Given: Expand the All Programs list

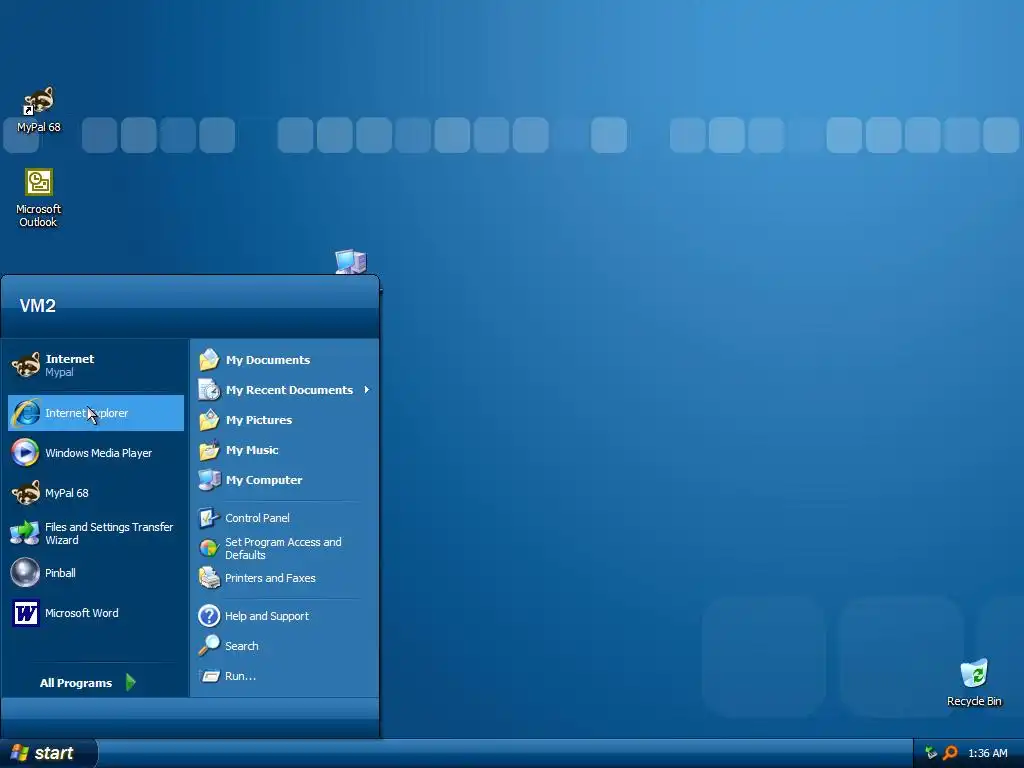Looking at the screenshot, I should pos(88,682).
